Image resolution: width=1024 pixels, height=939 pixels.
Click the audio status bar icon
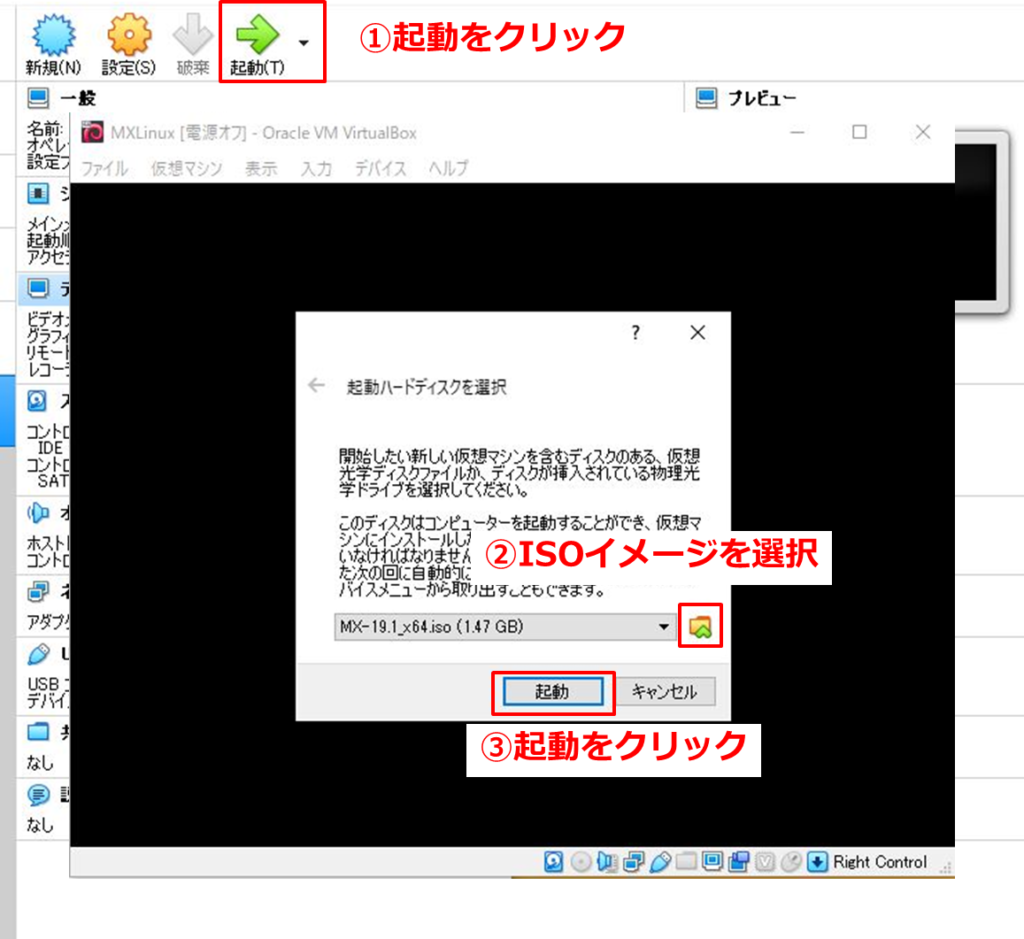(x=606, y=862)
